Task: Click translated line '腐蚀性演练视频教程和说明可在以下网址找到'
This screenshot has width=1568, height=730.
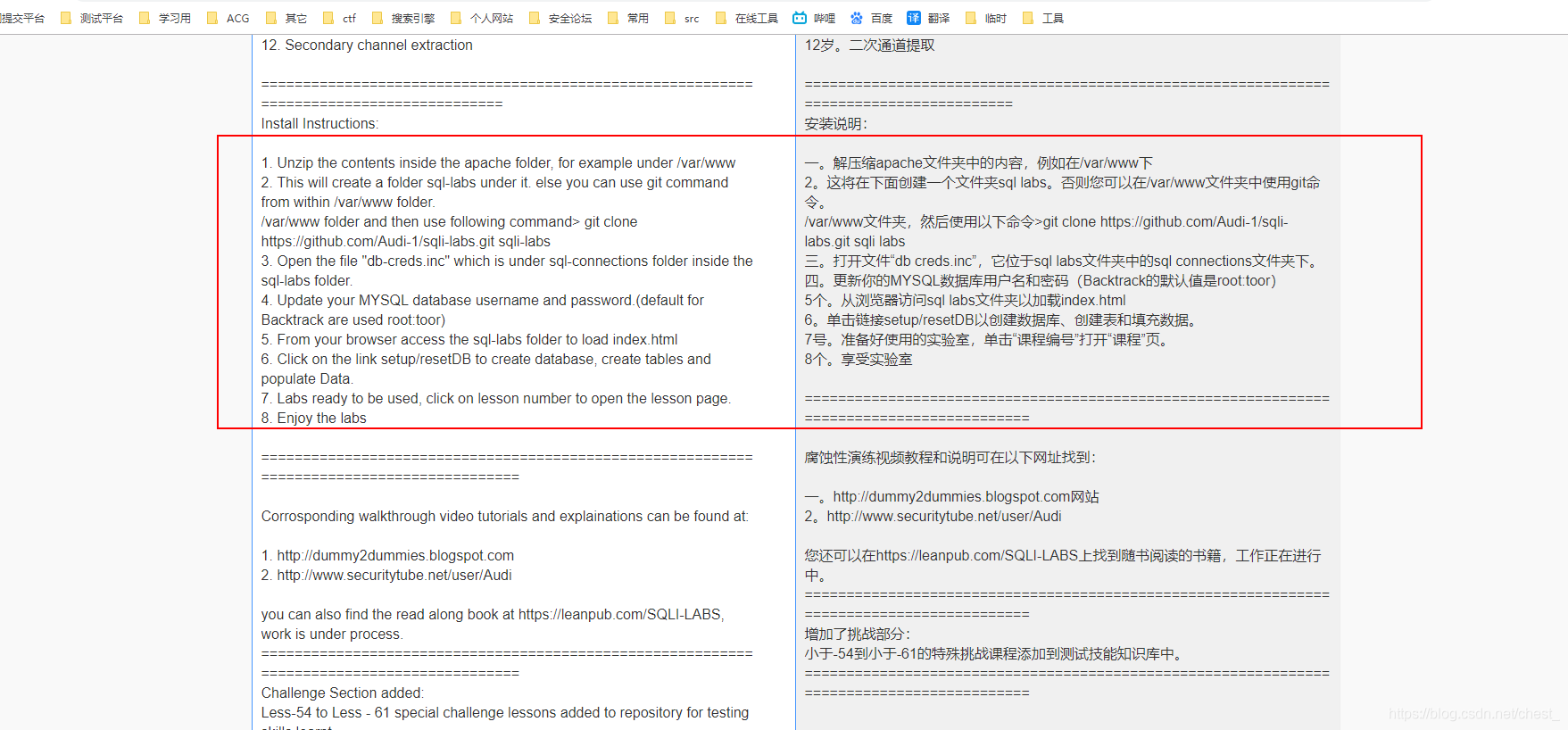Action: [x=950, y=457]
